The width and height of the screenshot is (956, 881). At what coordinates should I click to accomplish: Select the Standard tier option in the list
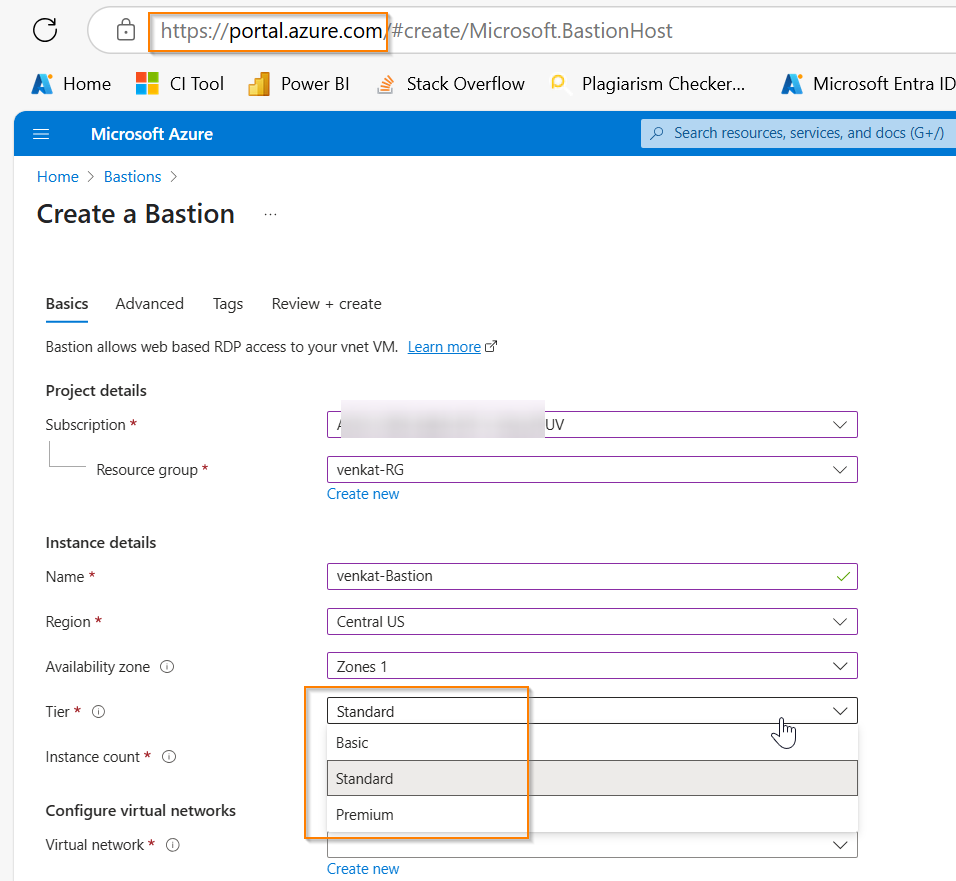(592, 778)
